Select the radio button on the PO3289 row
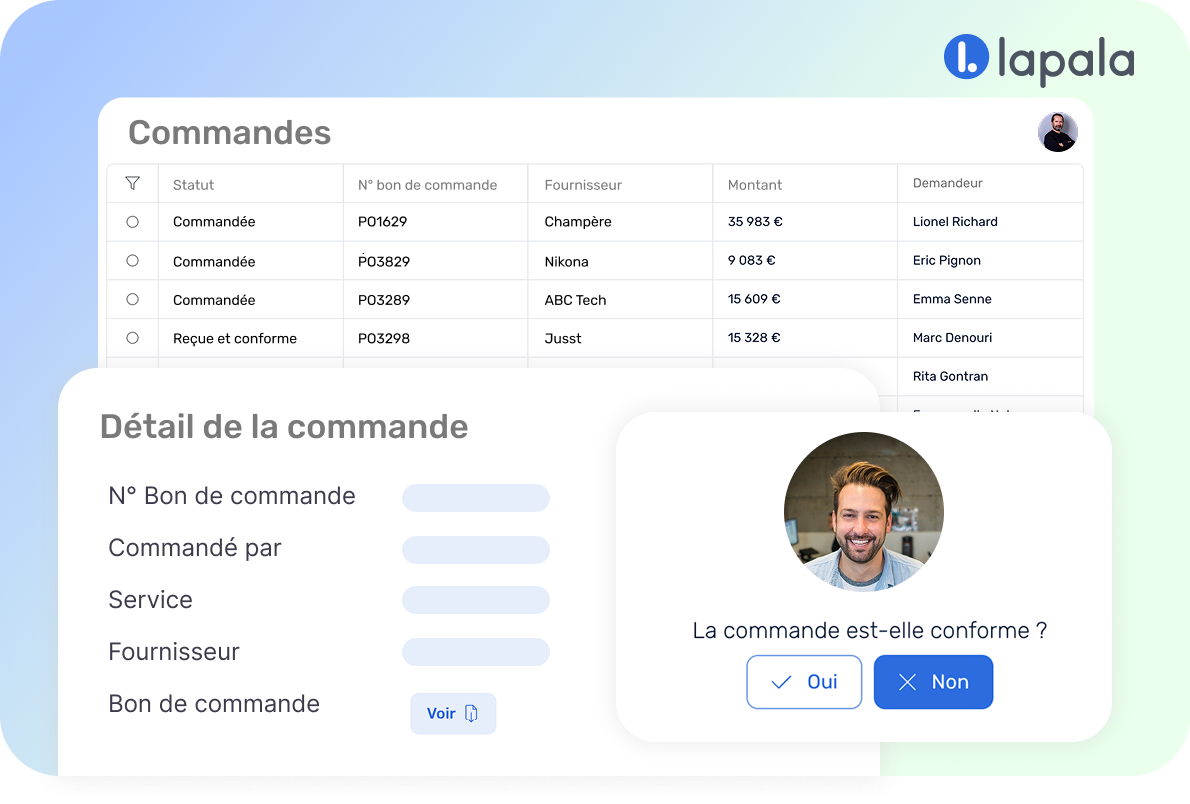Screen dimensions: 1190x804 pos(132,299)
